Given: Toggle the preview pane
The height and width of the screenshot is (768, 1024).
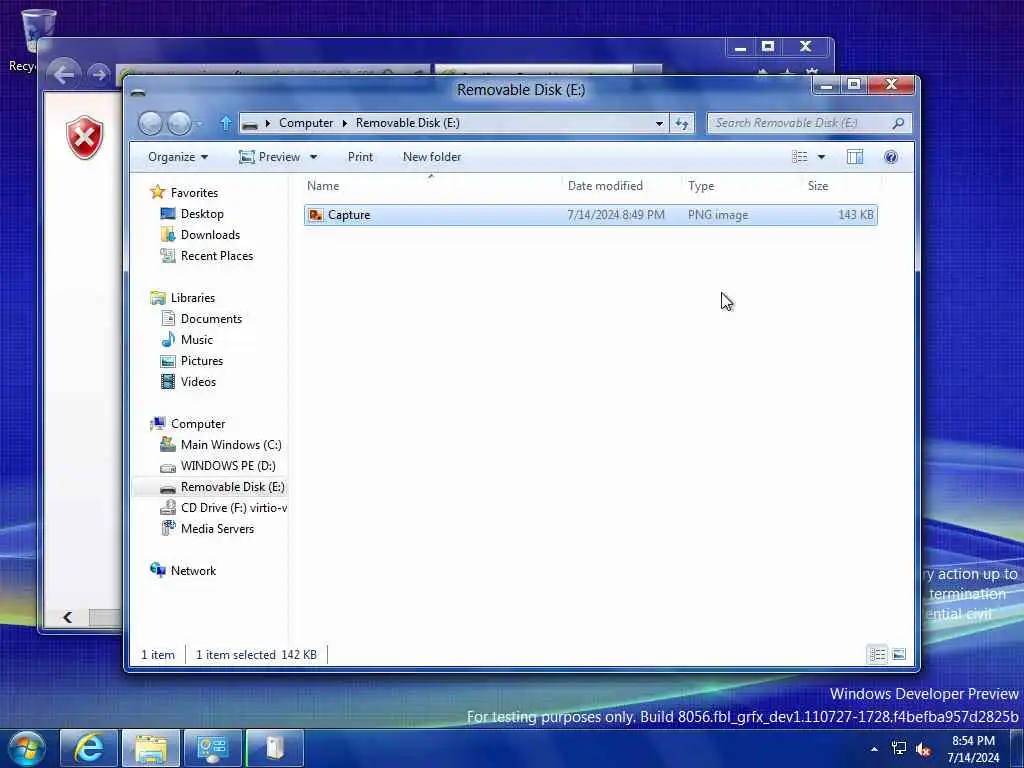Looking at the screenshot, I should 854,157.
